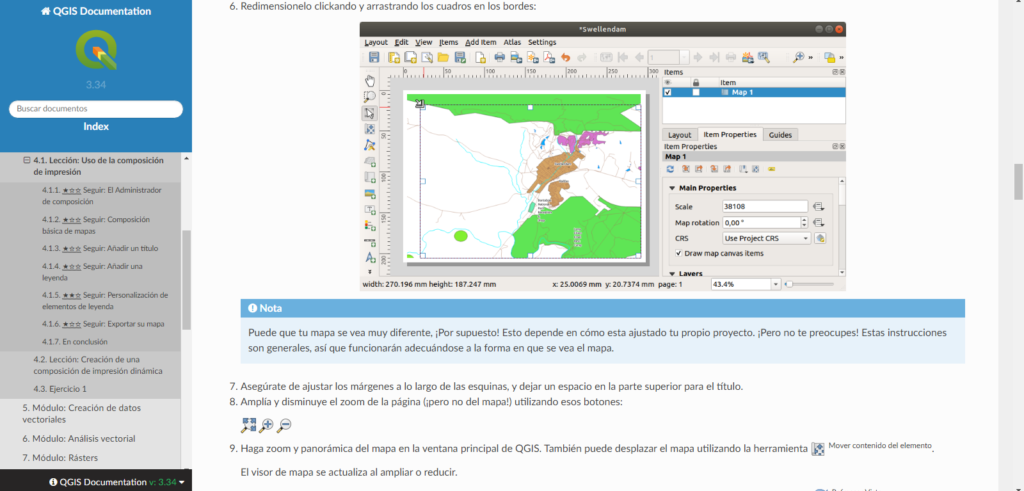Click the sidebar navigation scrollbar thumb

(x=186, y=279)
